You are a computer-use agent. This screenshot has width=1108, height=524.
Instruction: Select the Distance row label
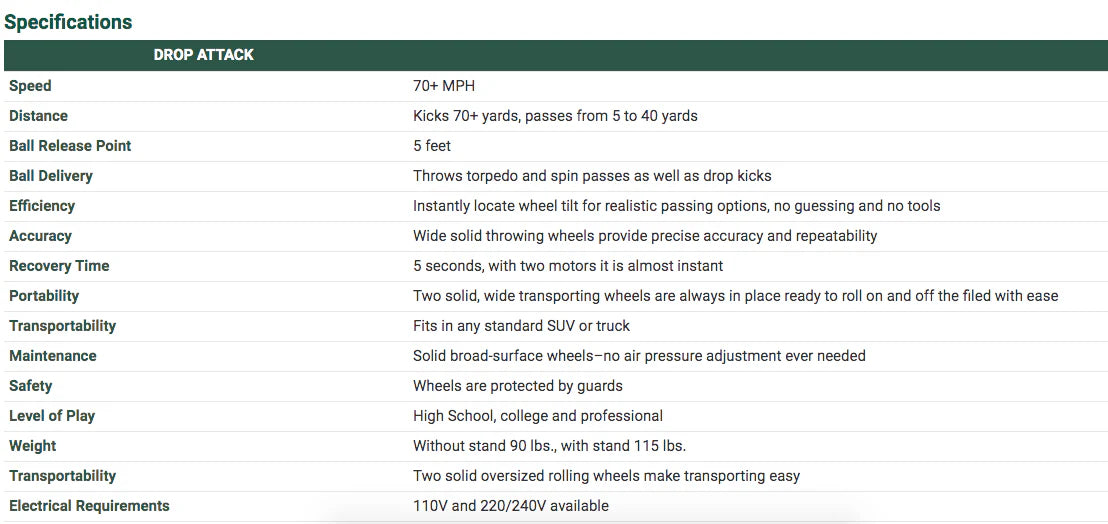(x=38, y=116)
